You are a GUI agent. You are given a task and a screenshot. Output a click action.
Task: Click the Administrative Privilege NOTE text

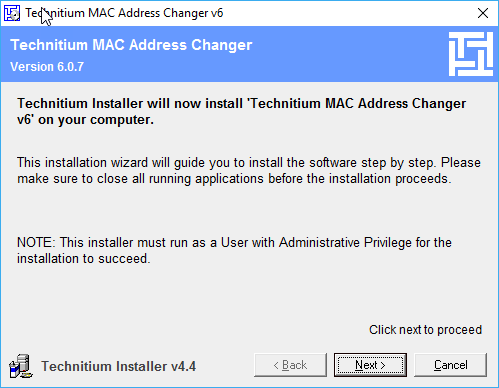pyautogui.click(x=234, y=250)
